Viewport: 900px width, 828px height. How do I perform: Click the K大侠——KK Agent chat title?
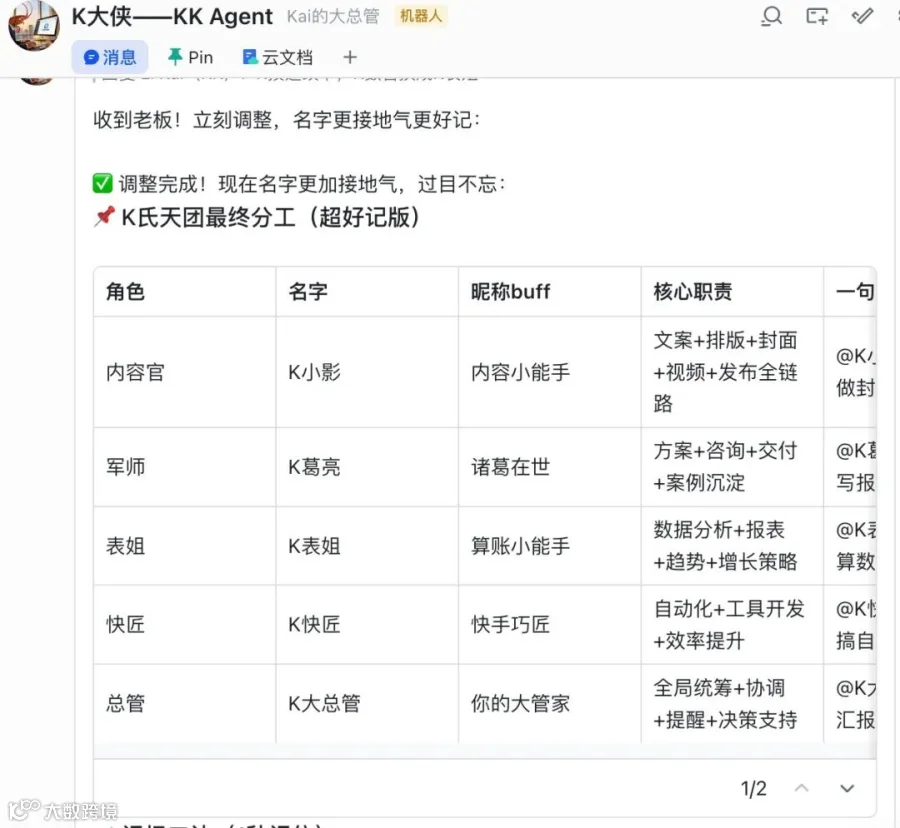(x=172, y=16)
